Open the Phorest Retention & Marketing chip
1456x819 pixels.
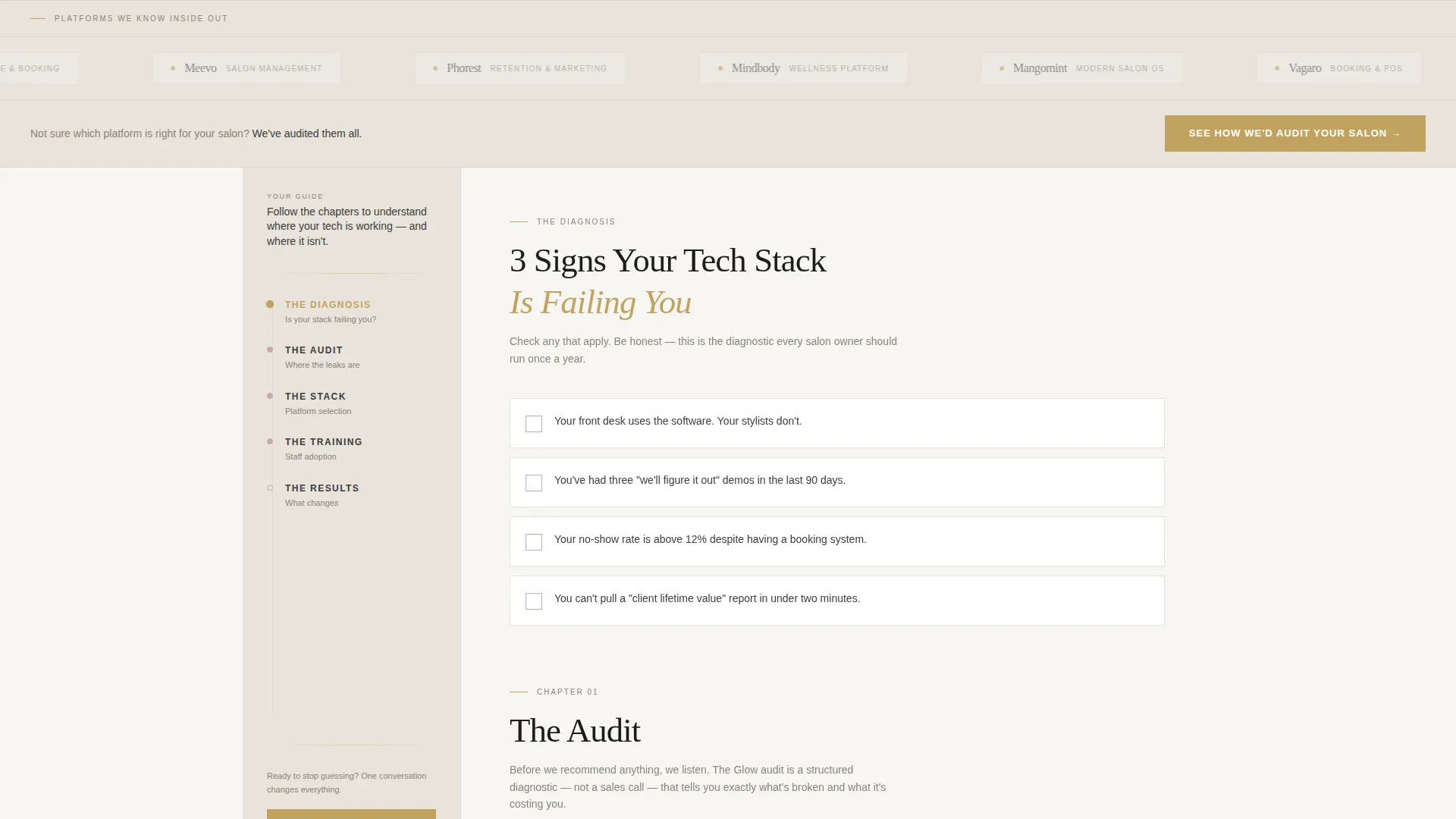pyautogui.click(x=520, y=68)
